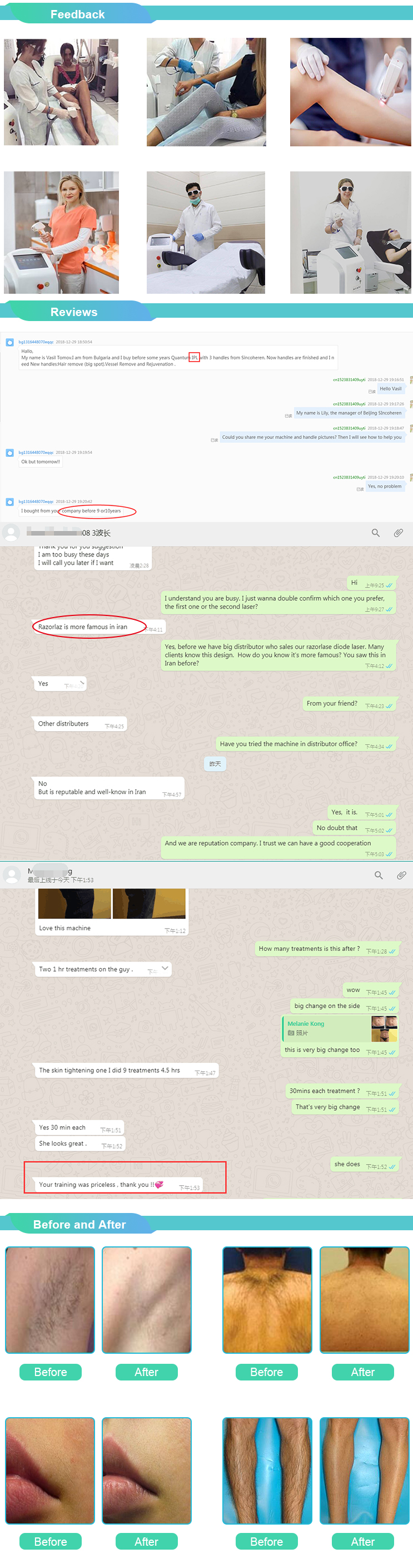Click search icon in second WhatsApp chat header
Viewport: 413px width, 1568px height.
(x=379, y=875)
